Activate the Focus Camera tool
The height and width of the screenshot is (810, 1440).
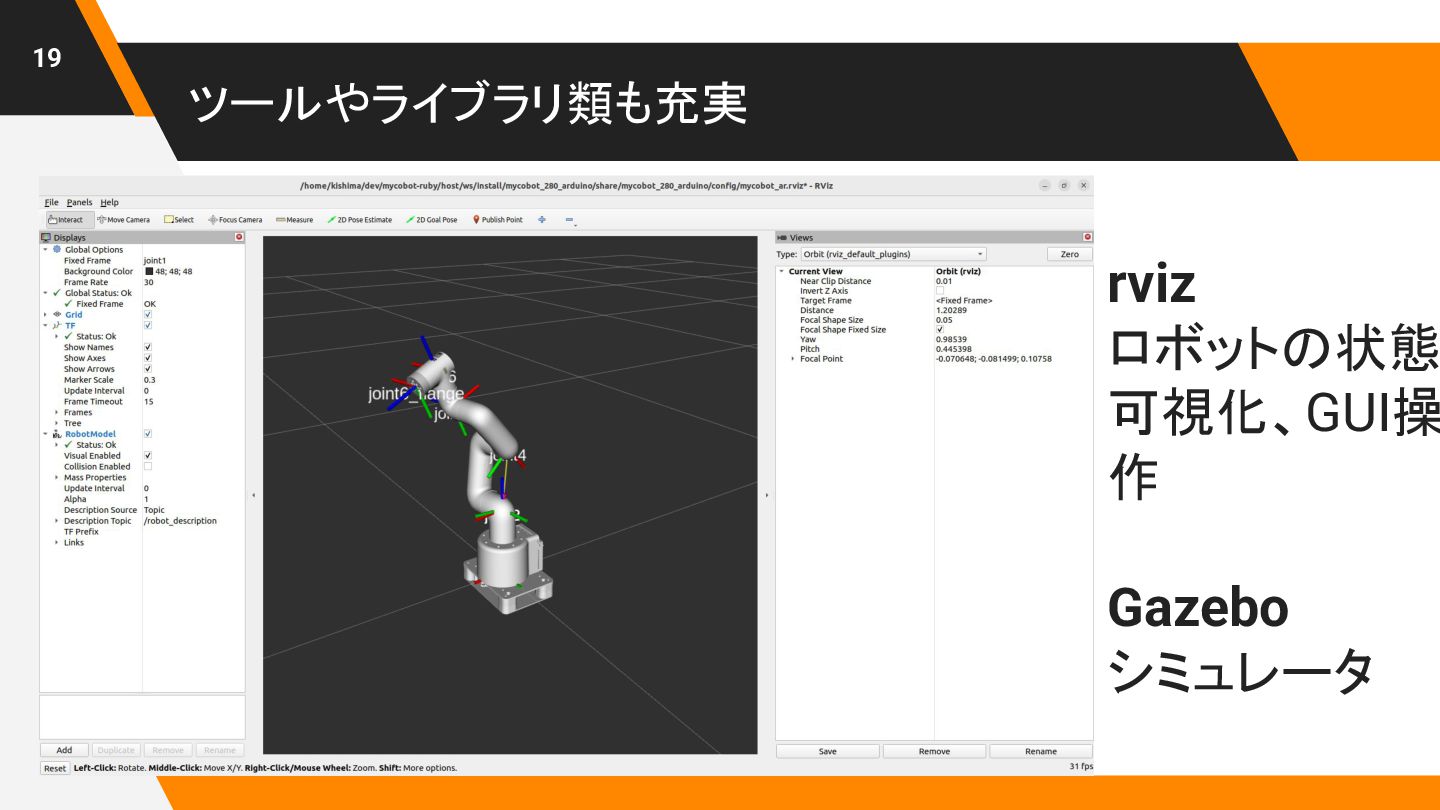click(x=235, y=220)
